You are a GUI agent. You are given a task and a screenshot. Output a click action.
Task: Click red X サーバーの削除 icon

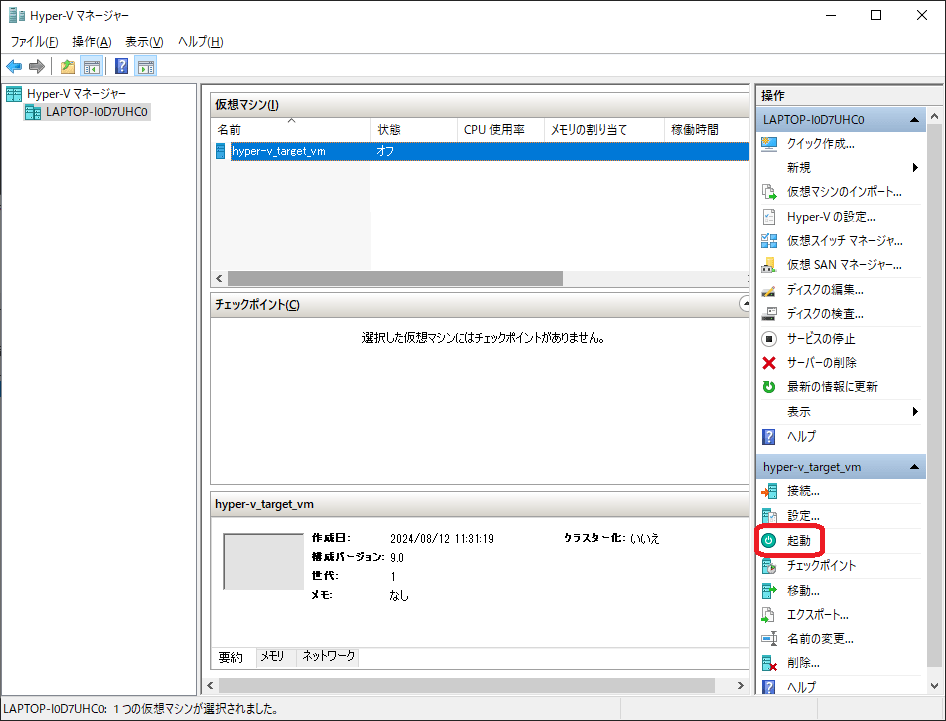[x=769, y=363]
